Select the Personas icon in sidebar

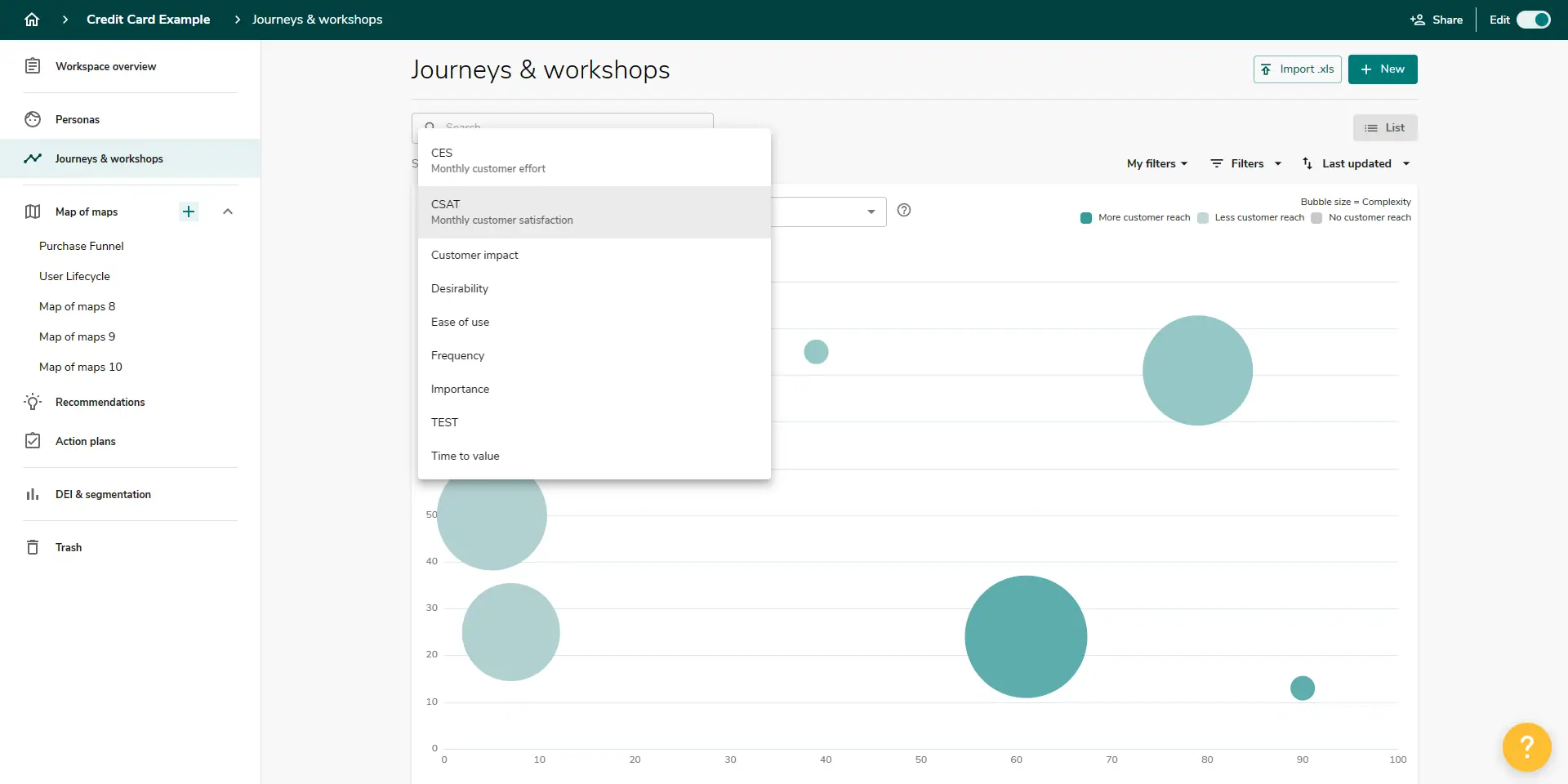tap(32, 119)
